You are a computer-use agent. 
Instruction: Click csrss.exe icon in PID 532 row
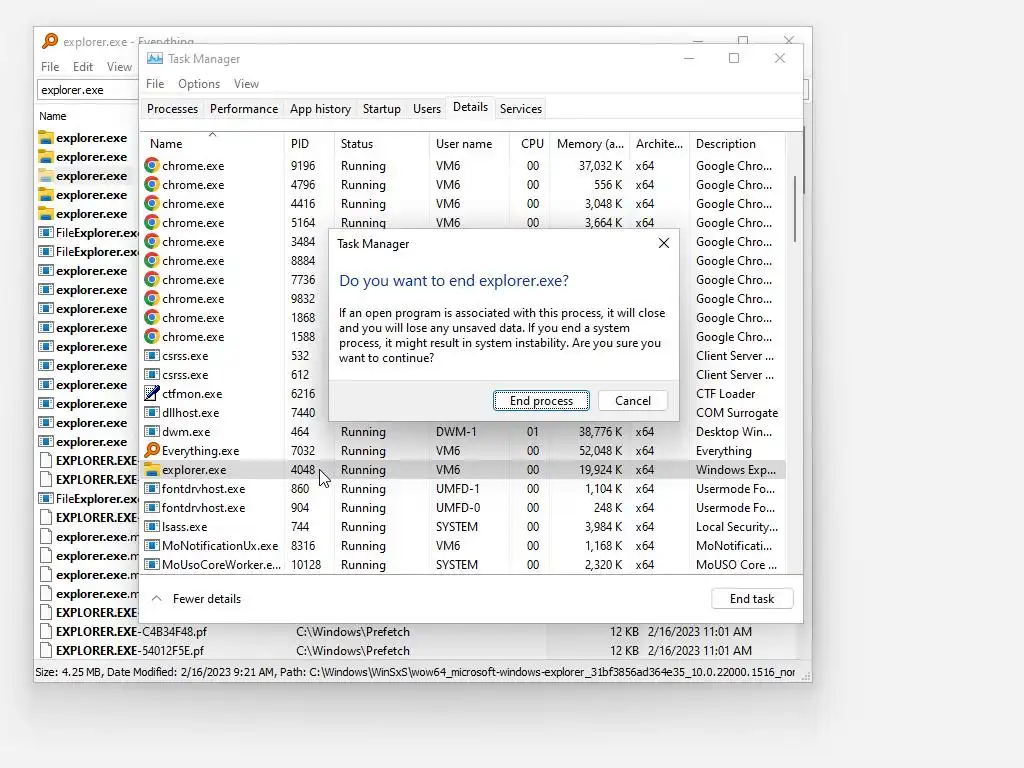pyautogui.click(x=152, y=356)
